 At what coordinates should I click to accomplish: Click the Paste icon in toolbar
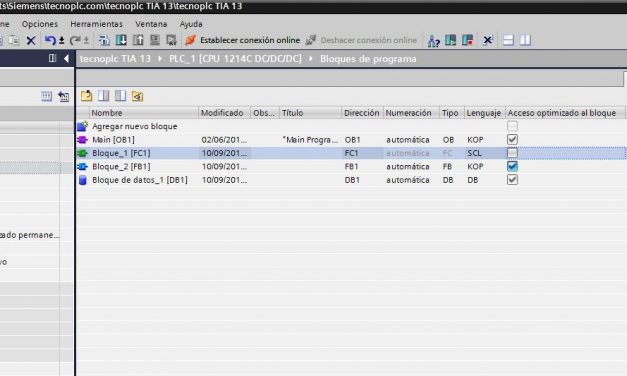pyautogui.click(x=14, y=40)
